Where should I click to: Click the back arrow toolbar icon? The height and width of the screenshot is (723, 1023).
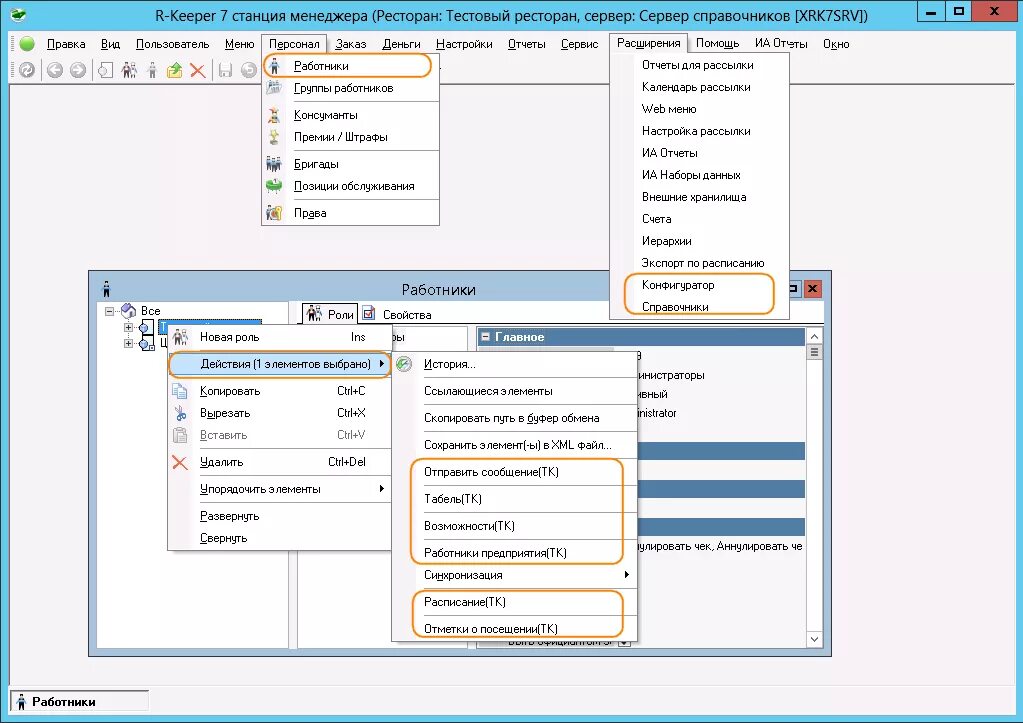point(55,70)
